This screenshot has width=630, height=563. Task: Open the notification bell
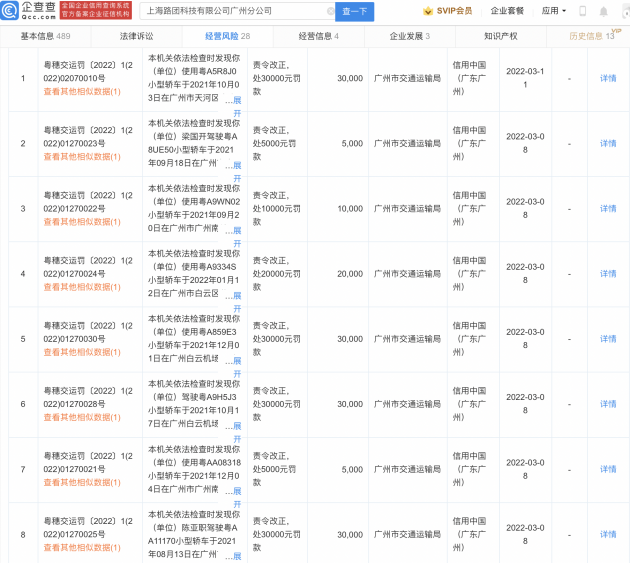click(x=603, y=11)
